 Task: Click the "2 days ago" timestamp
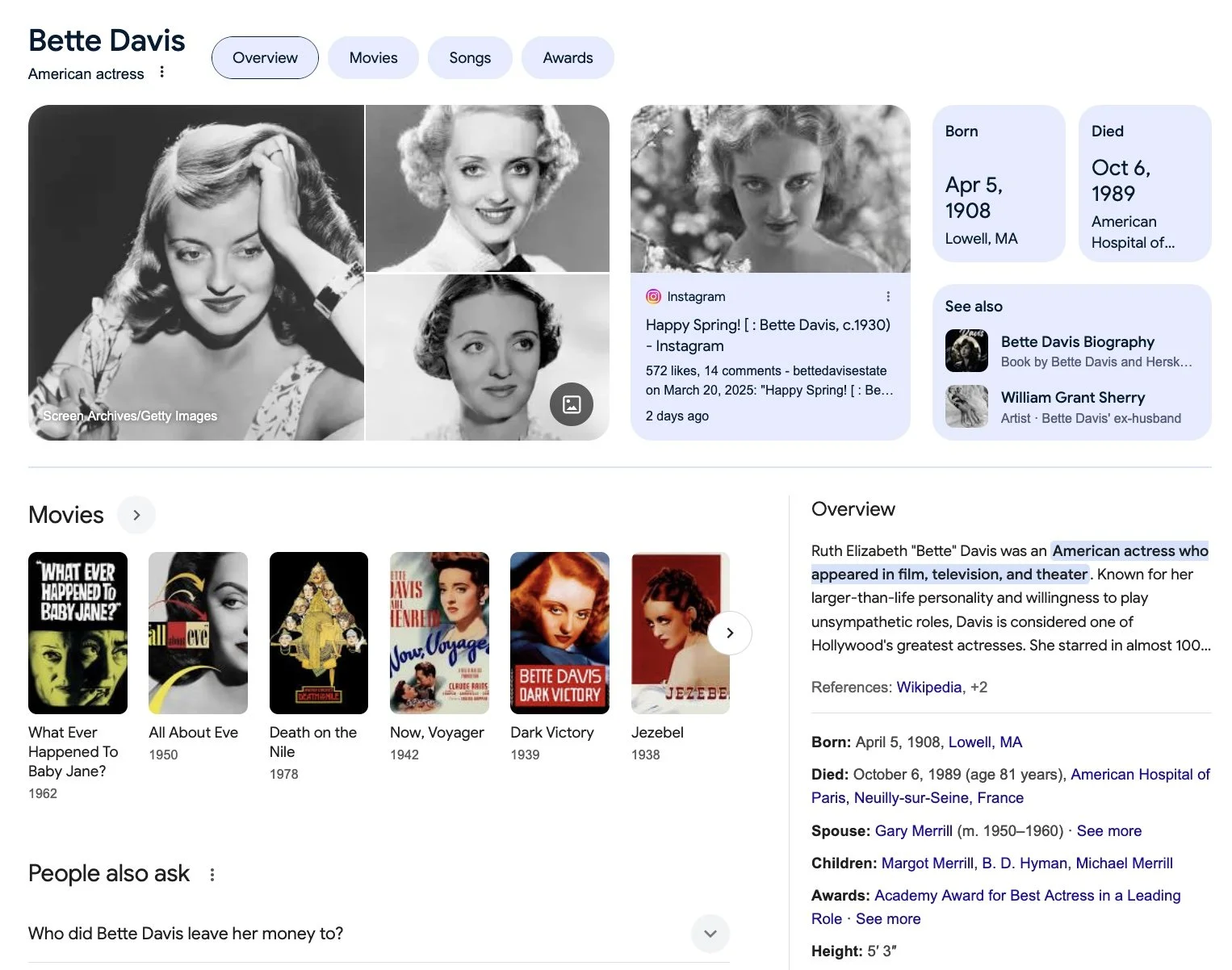(x=677, y=416)
